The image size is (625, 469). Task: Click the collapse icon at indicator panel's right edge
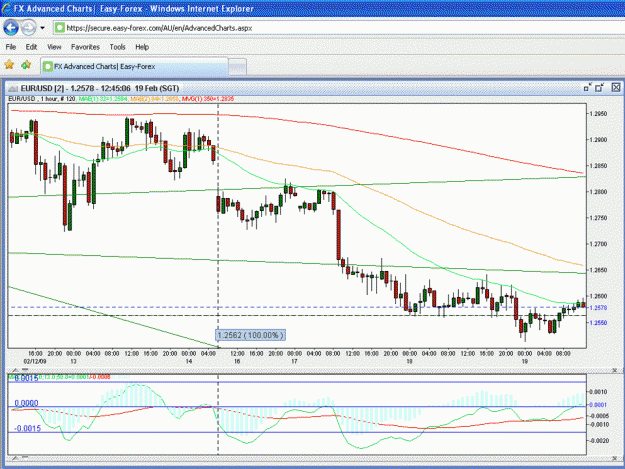point(615,370)
